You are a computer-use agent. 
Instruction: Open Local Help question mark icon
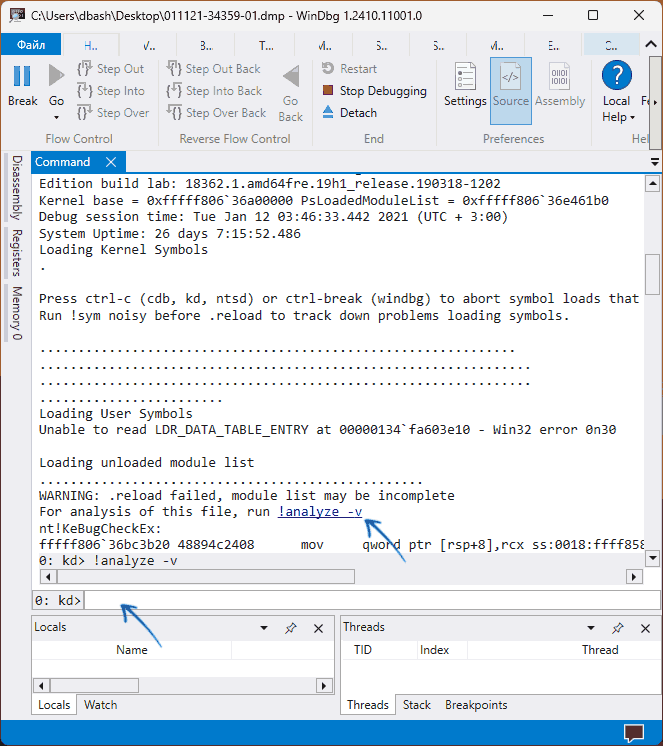pos(617,75)
